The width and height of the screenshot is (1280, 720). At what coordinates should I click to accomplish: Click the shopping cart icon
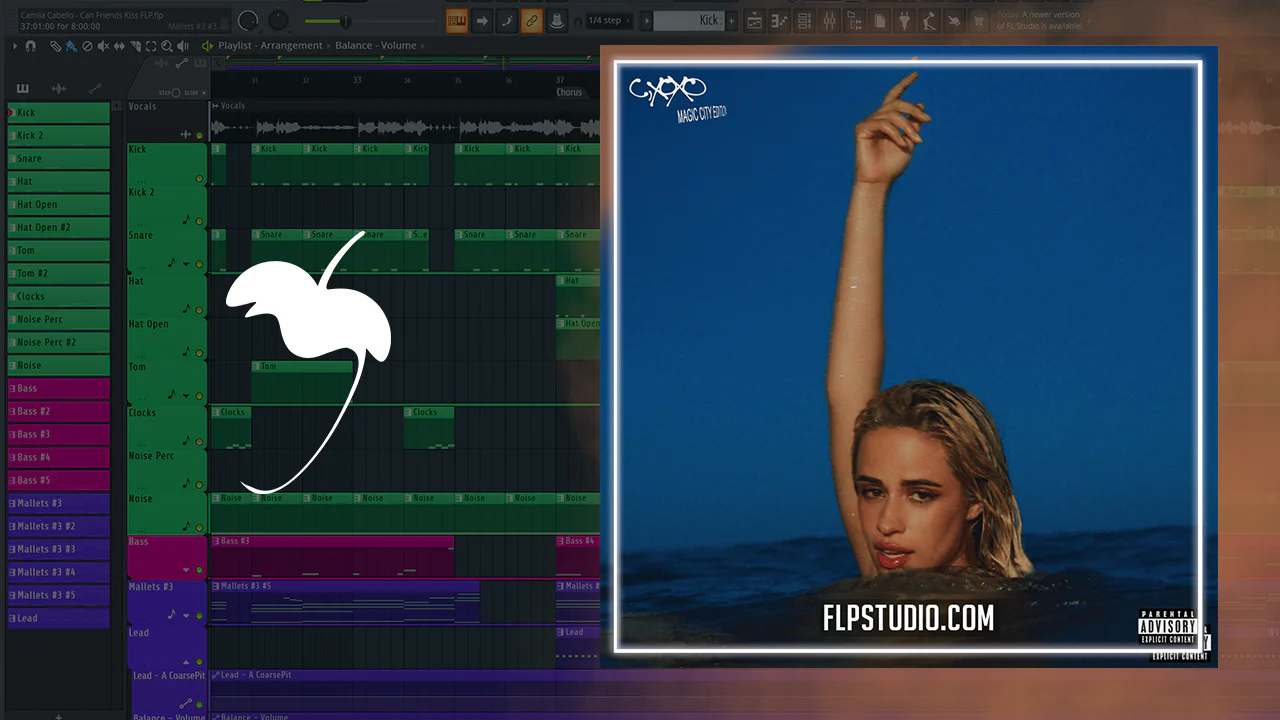pyautogui.click(x=979, y=21)
